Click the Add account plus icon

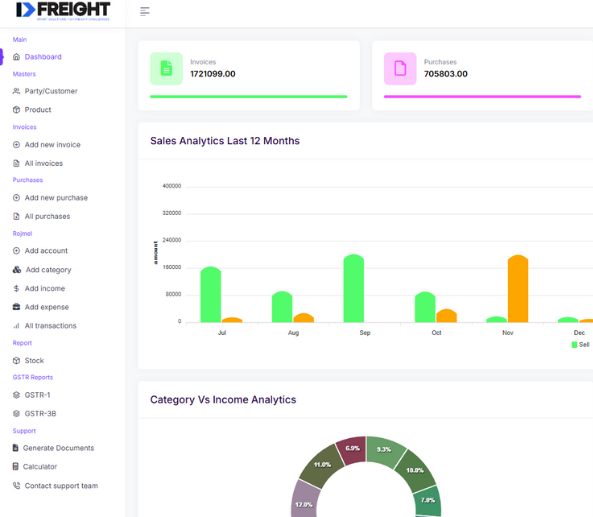click(x=16, y=251)
